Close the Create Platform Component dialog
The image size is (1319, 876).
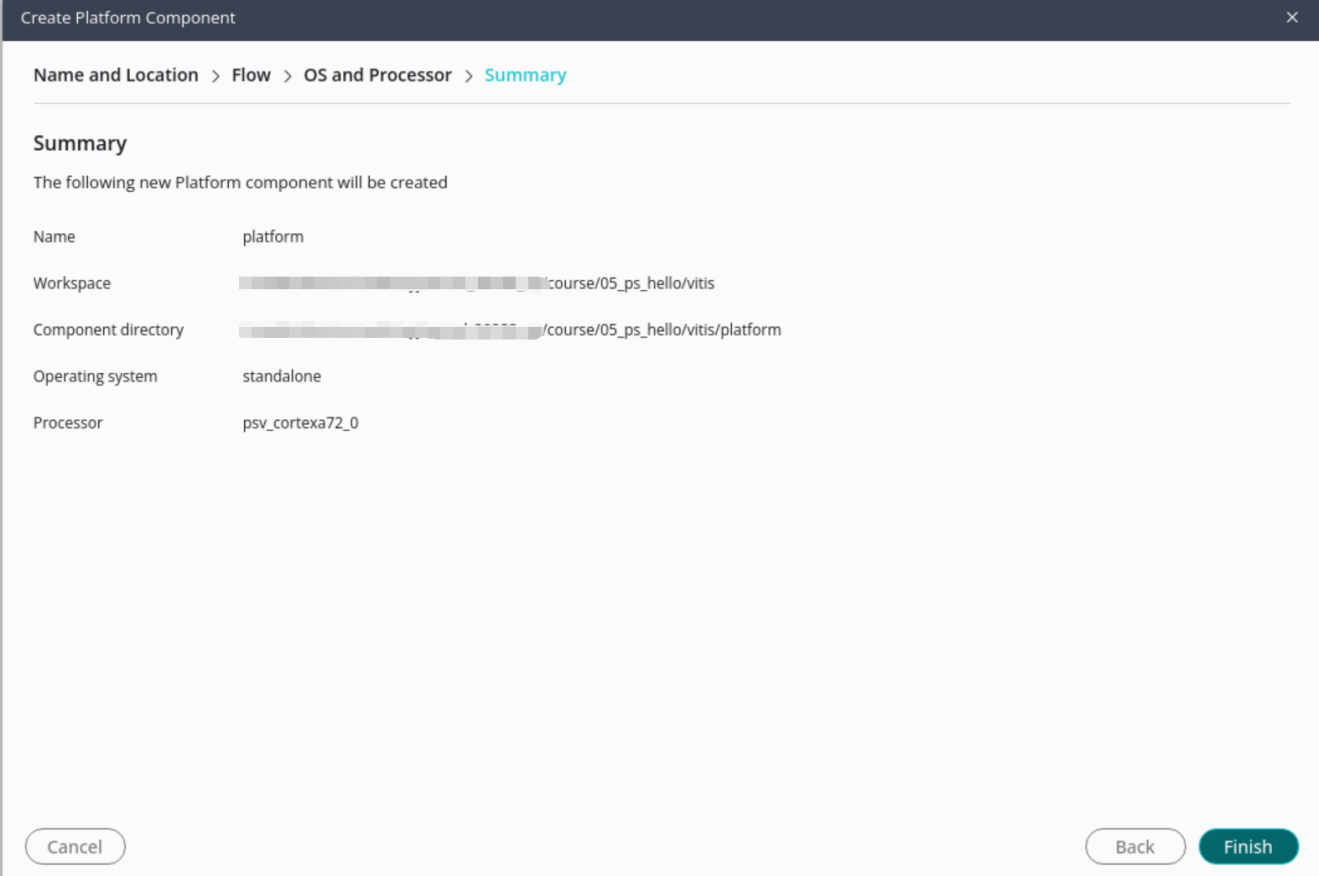1292,18
